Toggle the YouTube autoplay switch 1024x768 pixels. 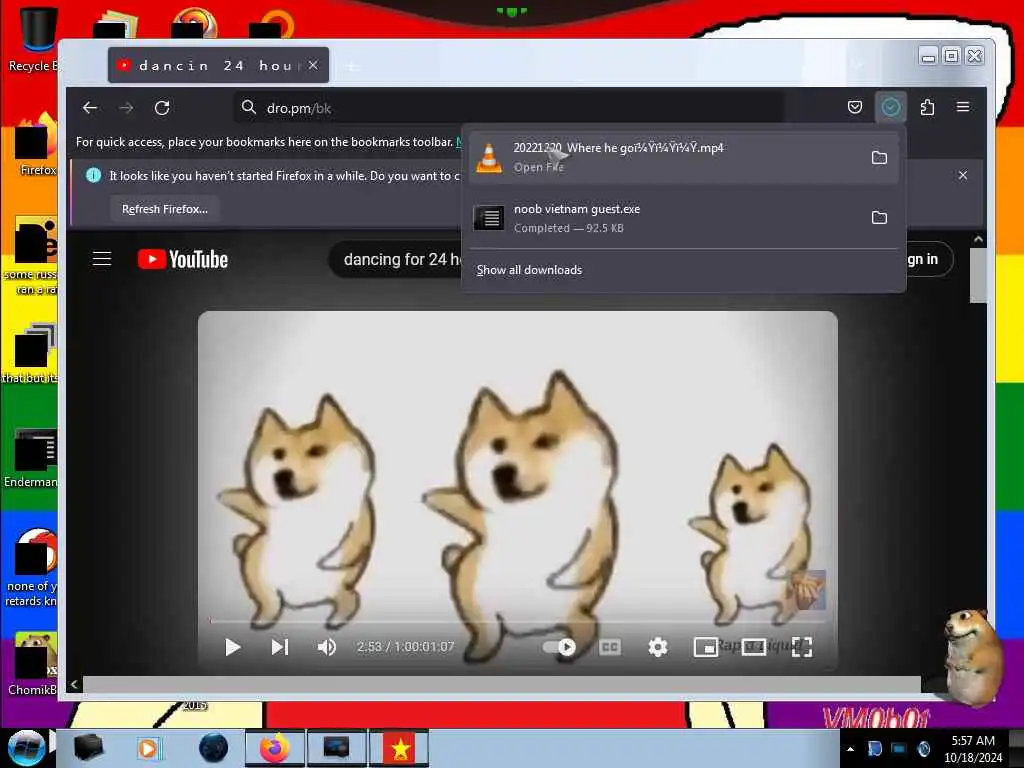tap(560, 647)
